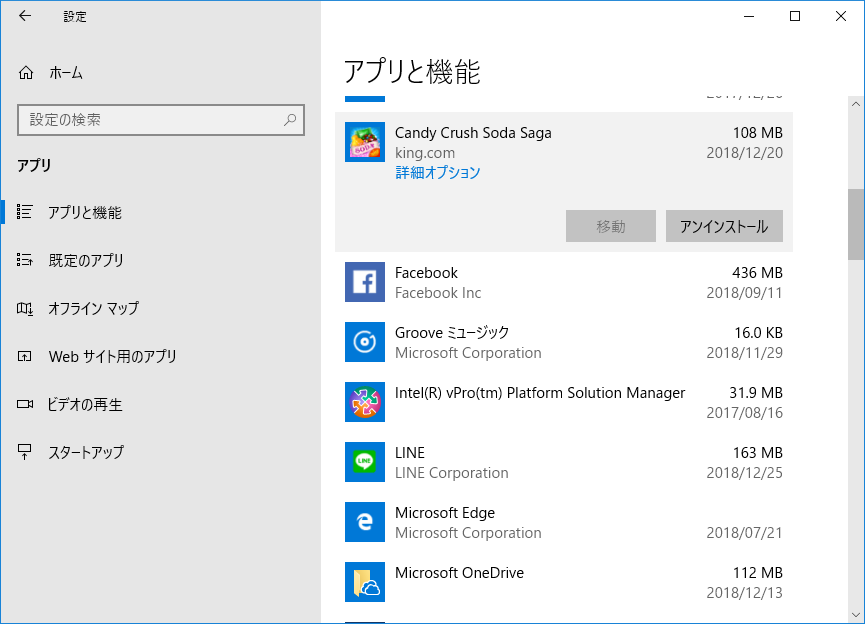865x624 pixels.
Task: Open スタートアップ settings page
Action: [x=86, y=452]
